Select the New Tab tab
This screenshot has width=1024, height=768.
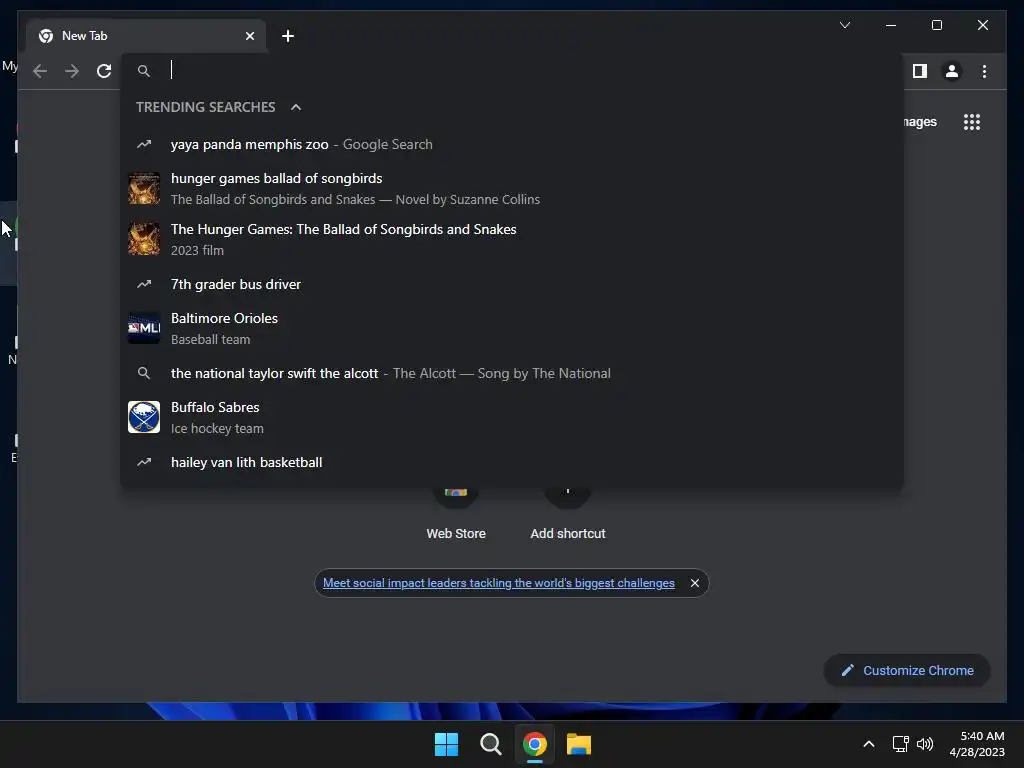coord(146,36)
